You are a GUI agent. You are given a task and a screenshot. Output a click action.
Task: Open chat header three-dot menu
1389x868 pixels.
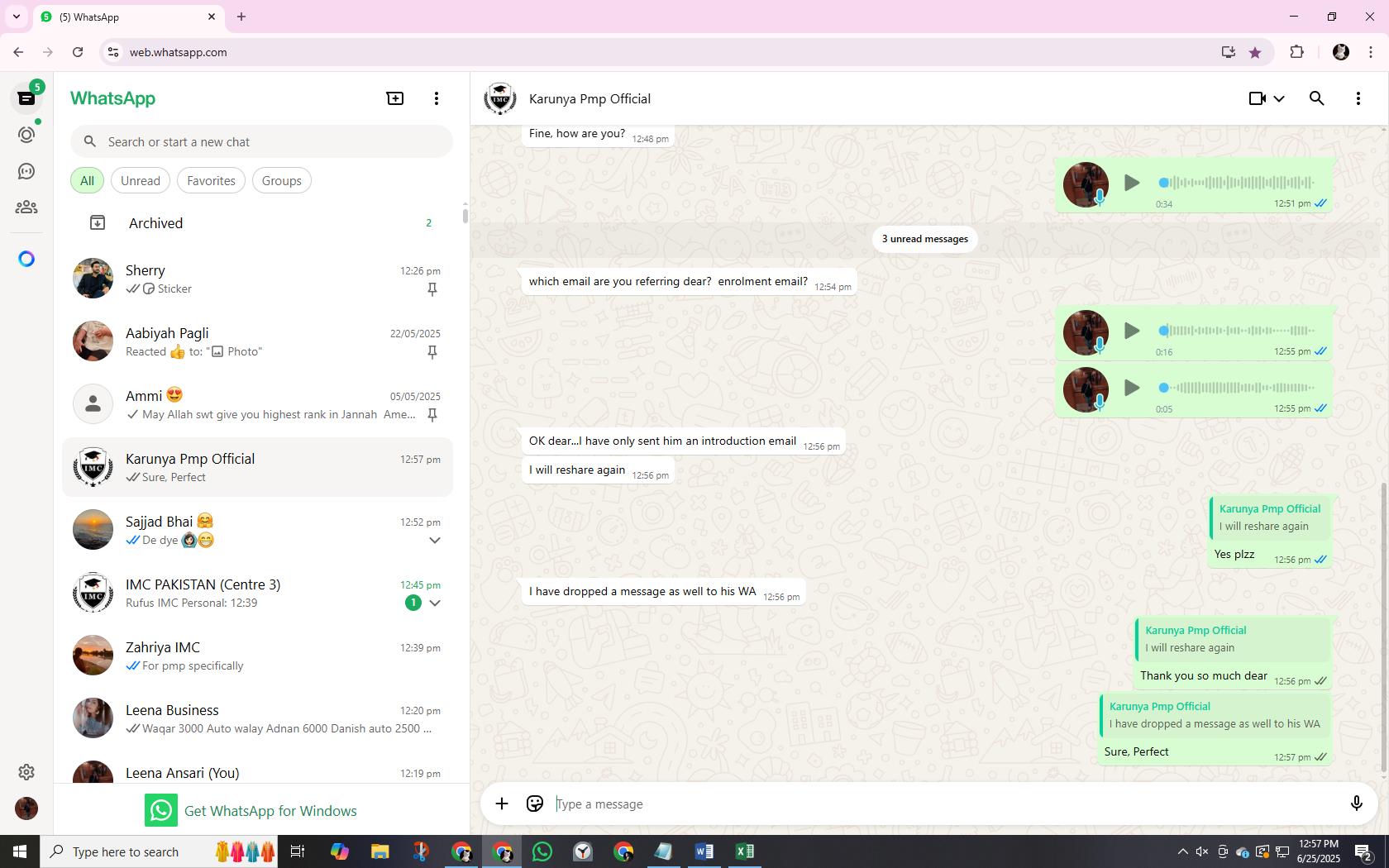tap(1358, 98)
